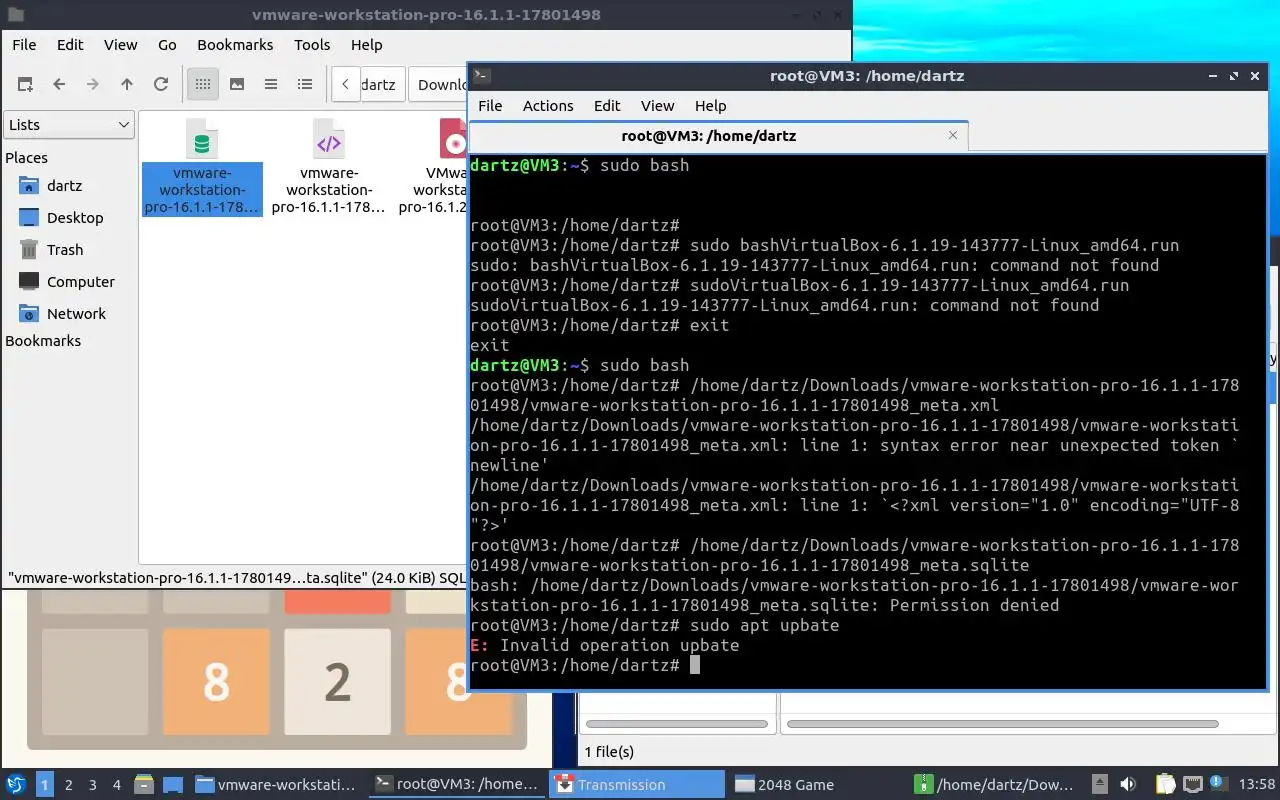
Task: Open Trash in Places sidebar
Action: coord(64,250)
